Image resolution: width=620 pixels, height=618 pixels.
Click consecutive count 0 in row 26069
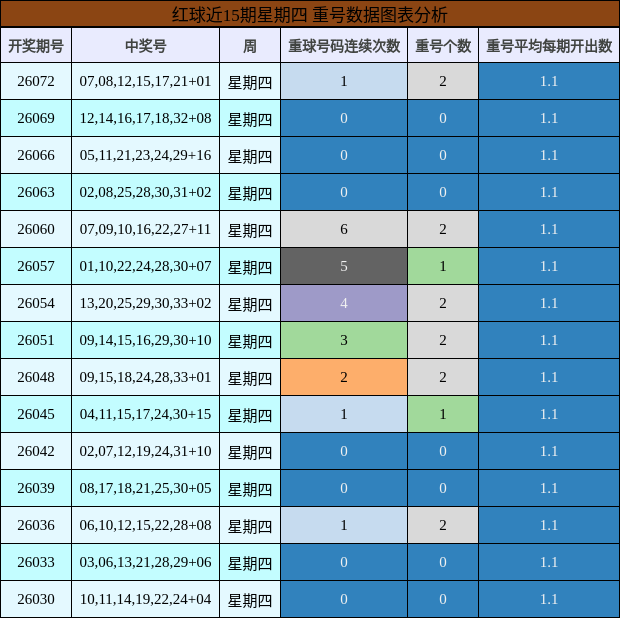point(344,118)
